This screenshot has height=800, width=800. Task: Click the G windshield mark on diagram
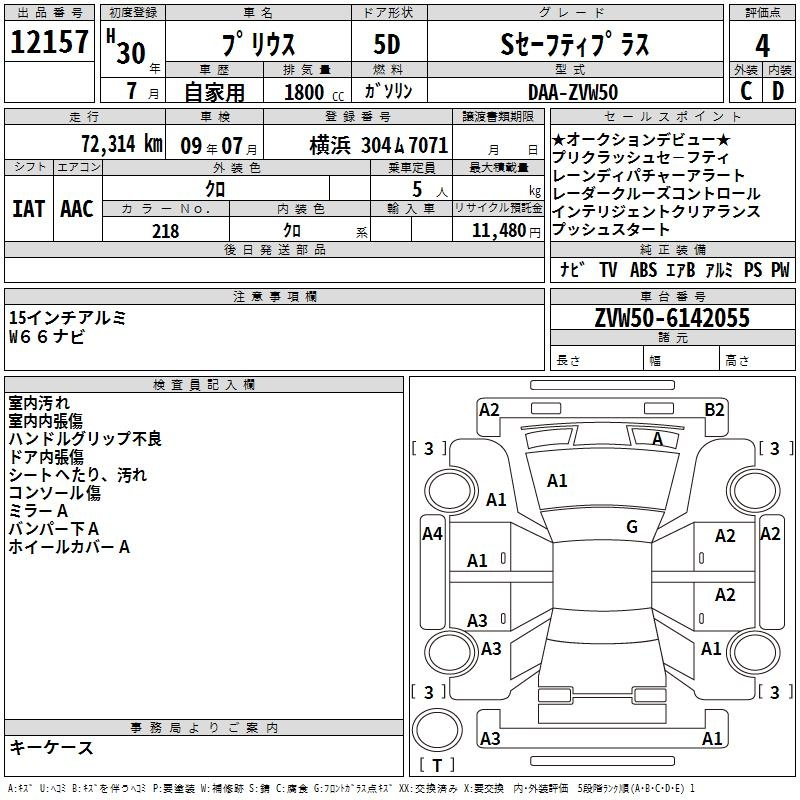click(632, 527)
